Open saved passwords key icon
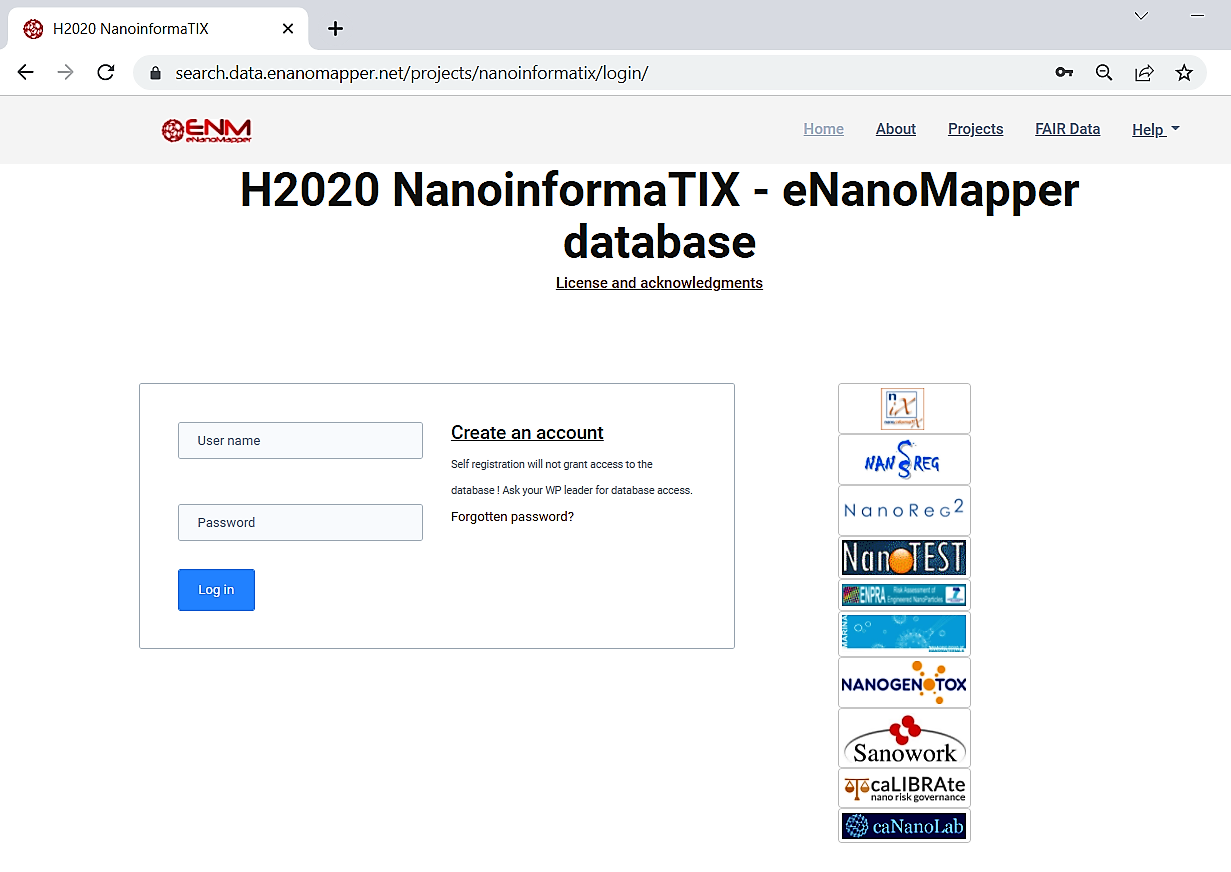Image resolution: width=1231 pixels, height=872 pixels. pyautogui.click(x=1064, y=73)
